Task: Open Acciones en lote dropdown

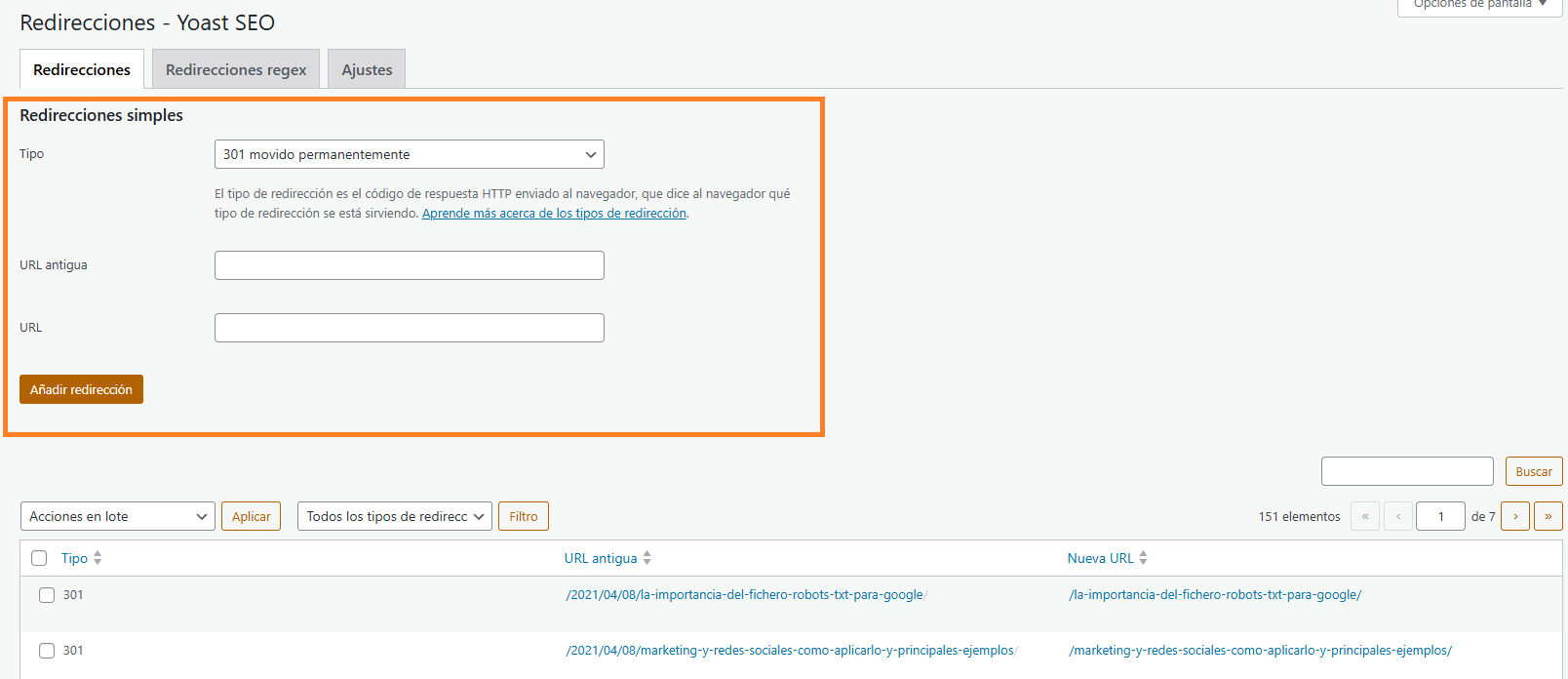Action: point(118,516)
